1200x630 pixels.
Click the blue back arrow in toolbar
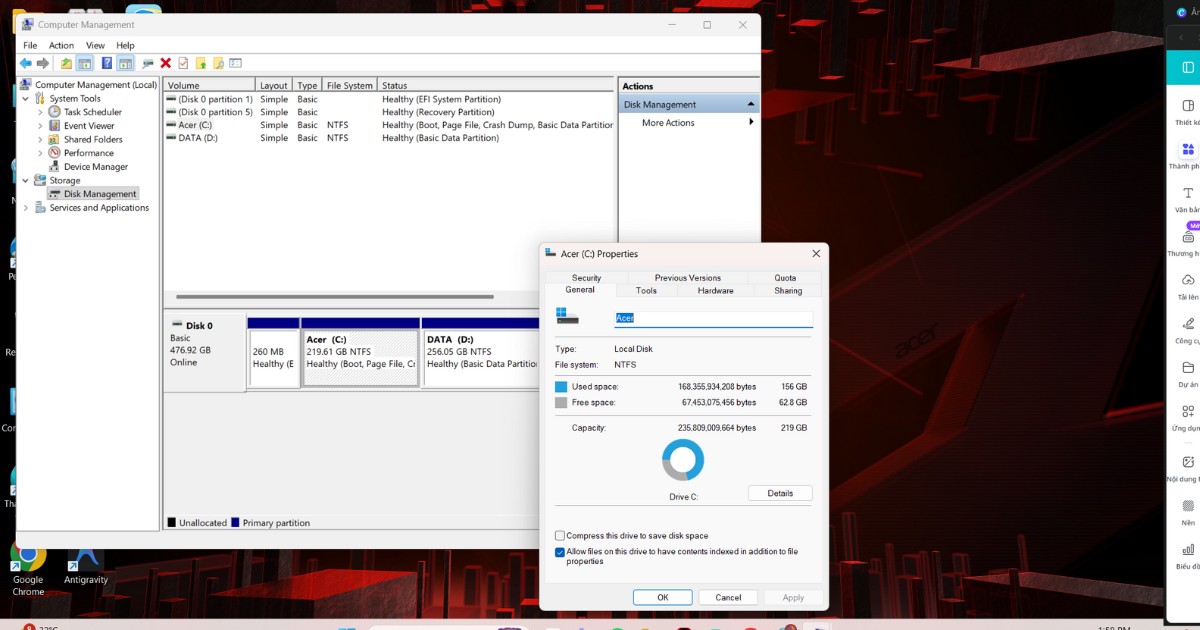[25, 63]
